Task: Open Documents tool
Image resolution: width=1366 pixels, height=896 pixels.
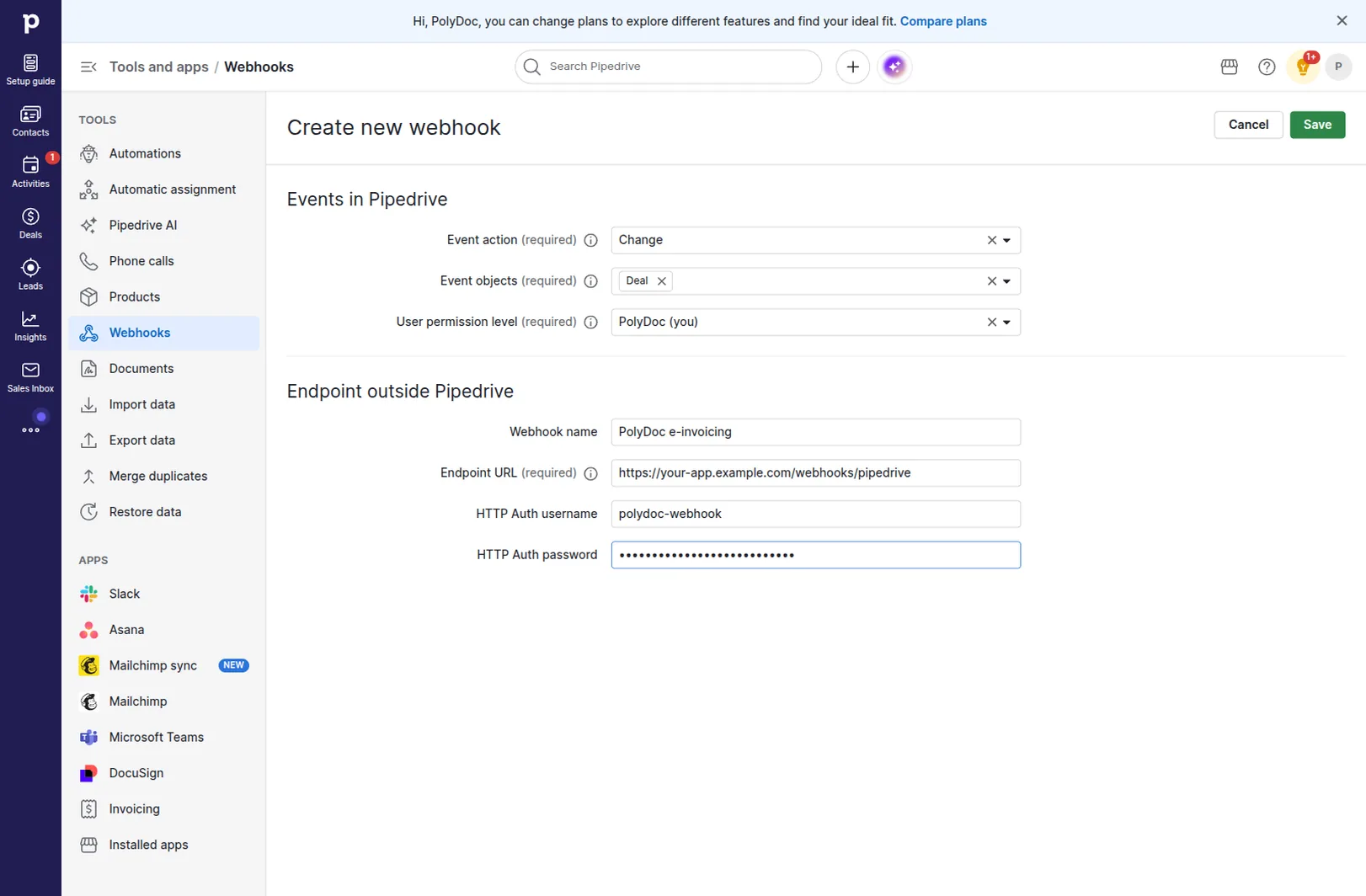Action: [x=164, y=369]
